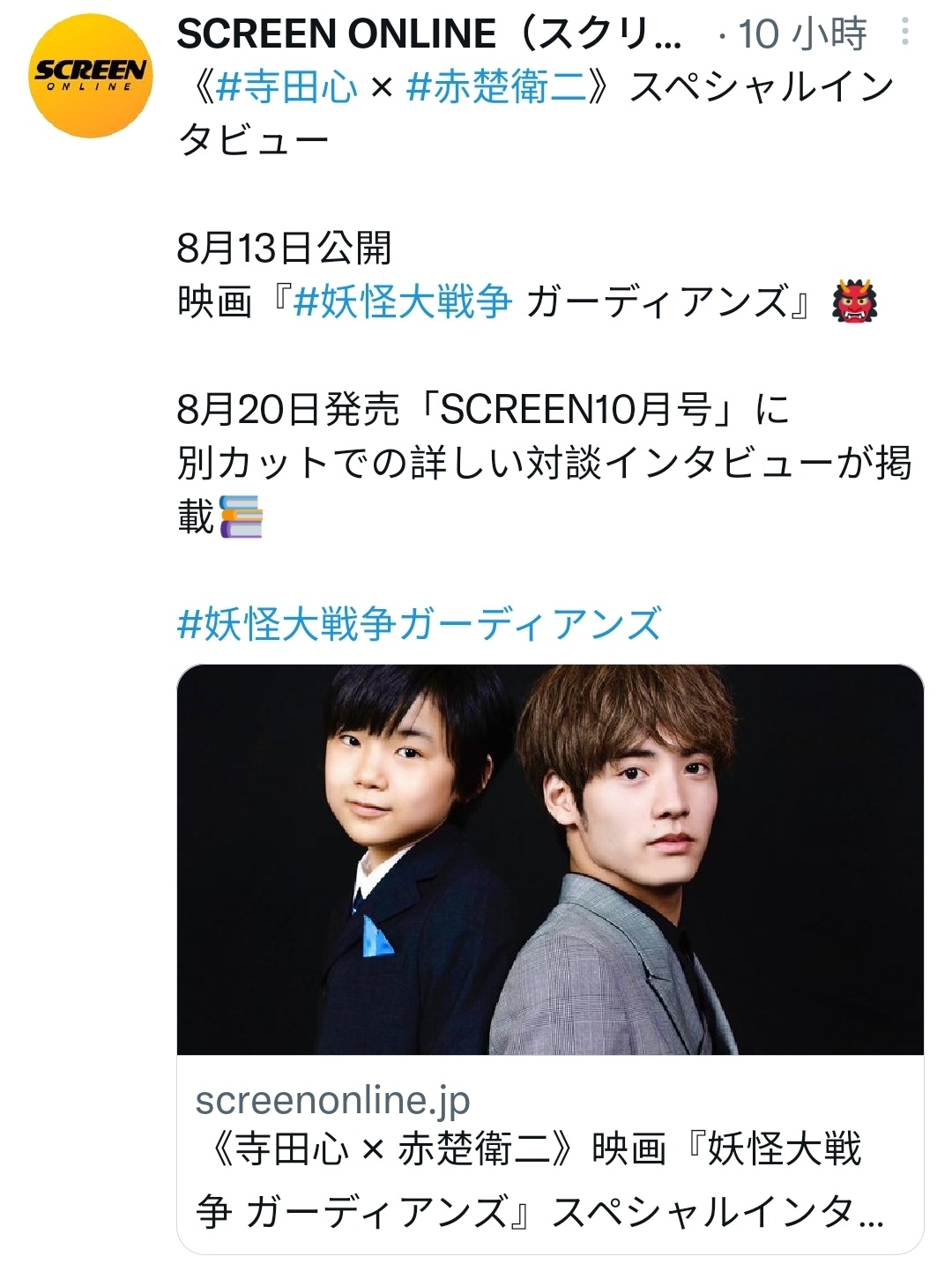This screenshot has width=952, height=1271.
Task: Open the link card article title
Action: point(539,1181)
